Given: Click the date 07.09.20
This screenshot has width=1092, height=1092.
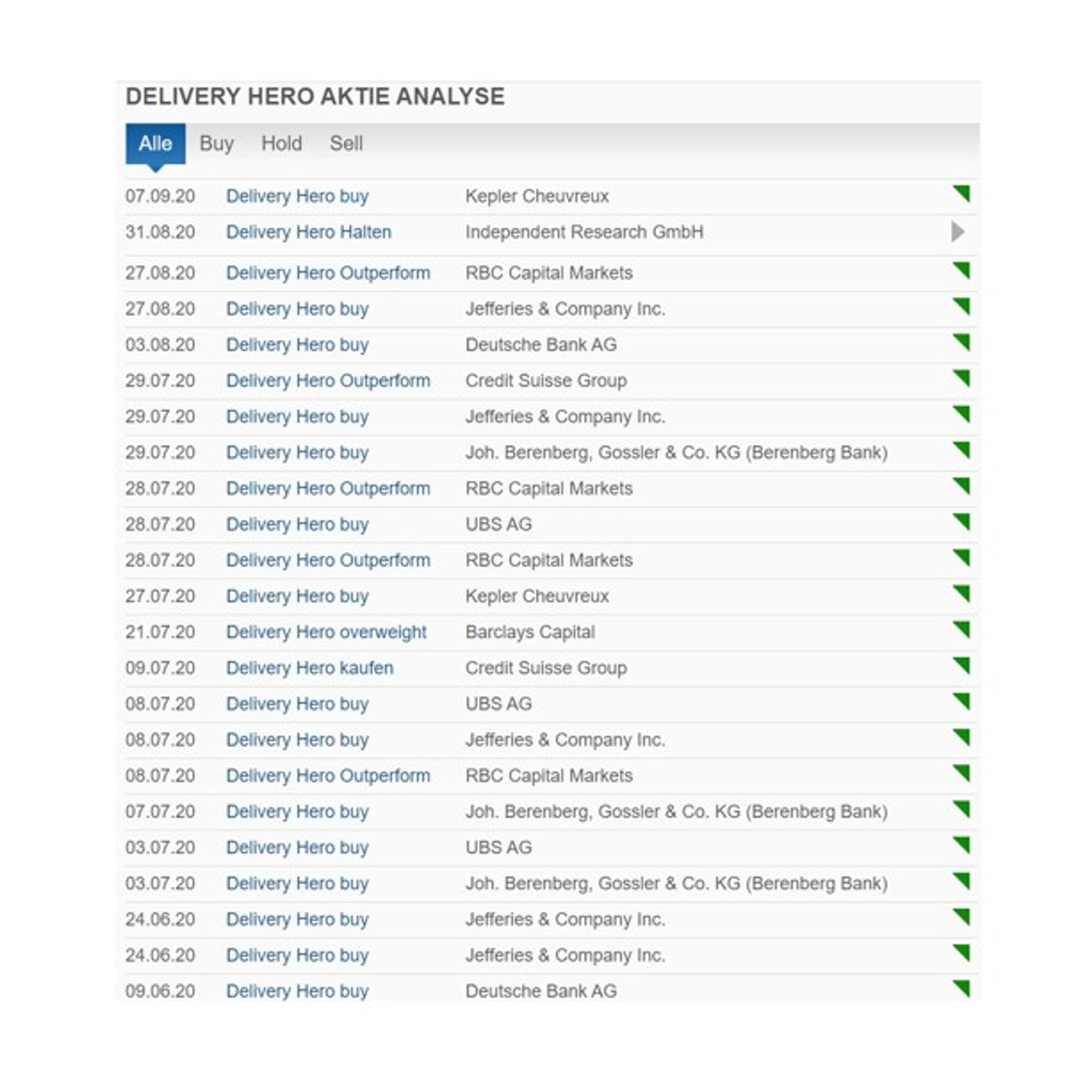Looking at the screenshot, I should pyautogui.click(x=160, y=196).
